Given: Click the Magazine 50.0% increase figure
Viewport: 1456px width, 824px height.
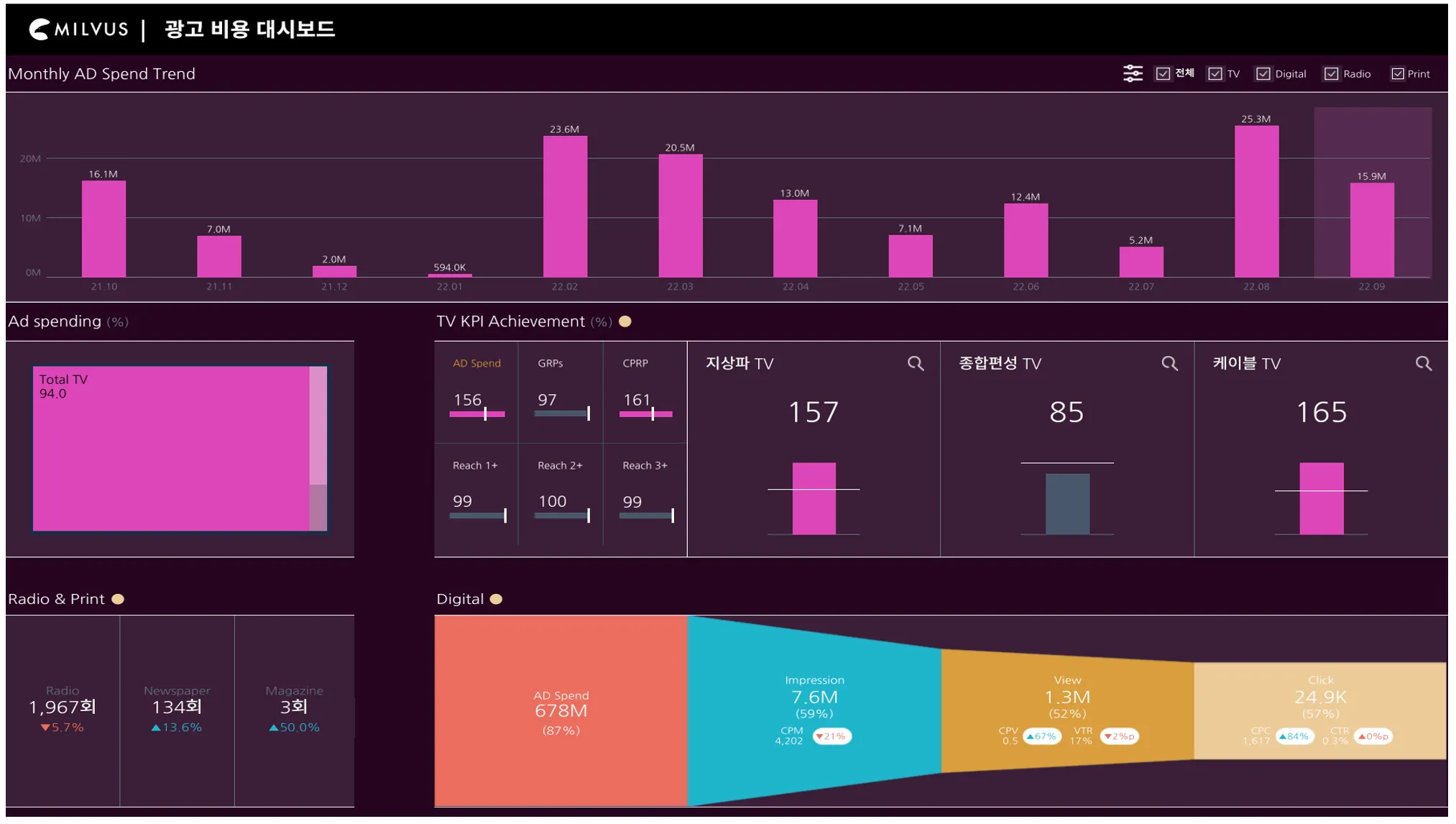Looking at the screenshot, I should pyautogui.click(x=294, y=728).
